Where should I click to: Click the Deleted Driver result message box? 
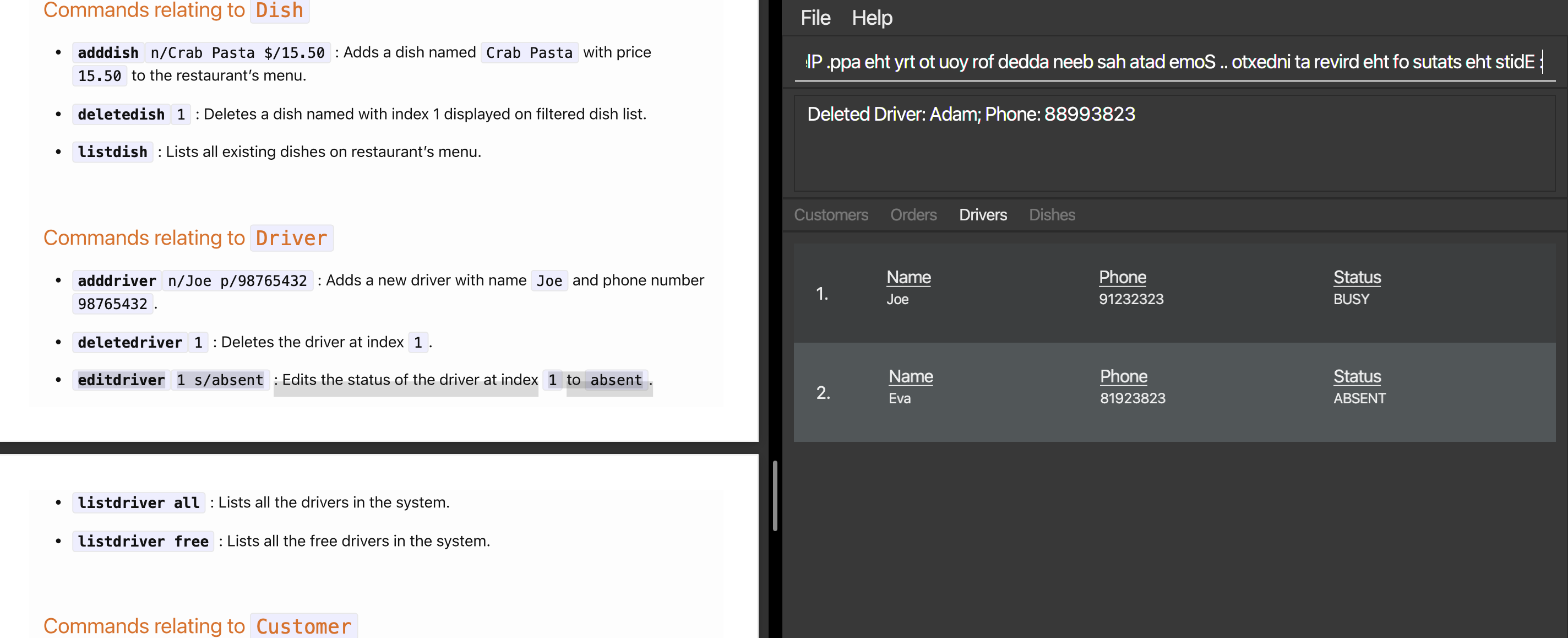click(x=1174, y=143)
